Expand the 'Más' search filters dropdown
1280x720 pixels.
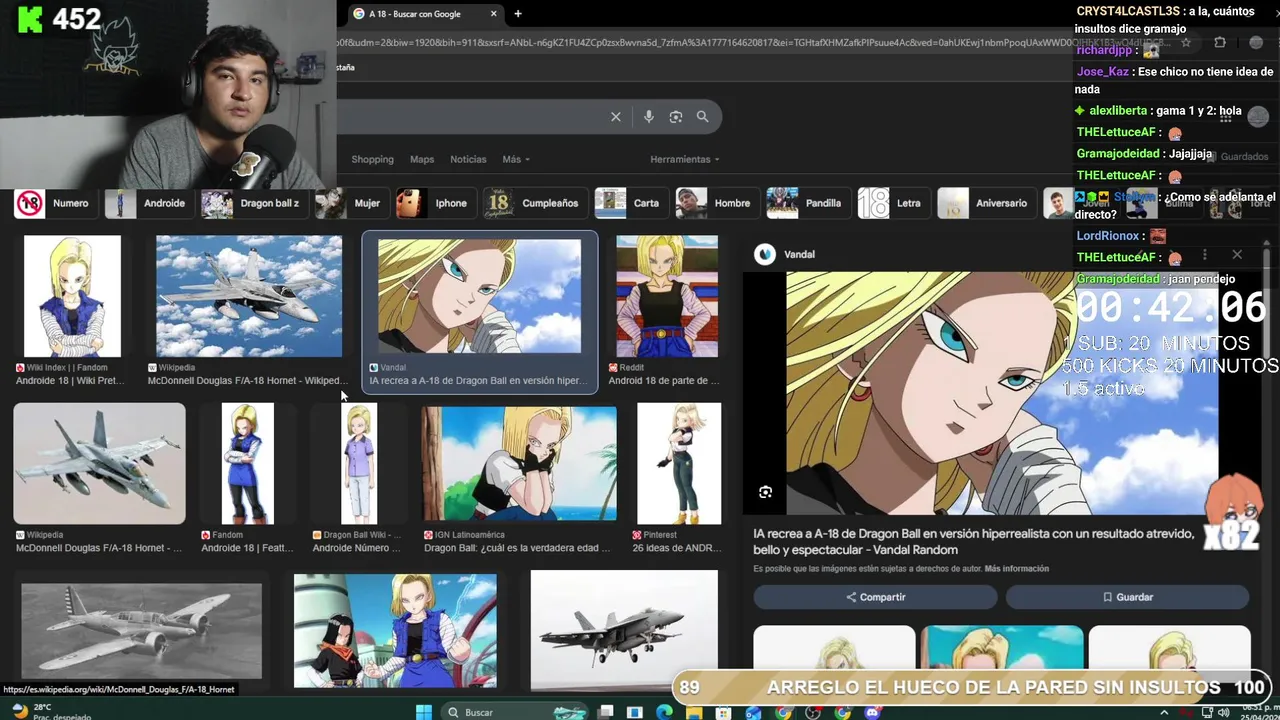(516, 159)
